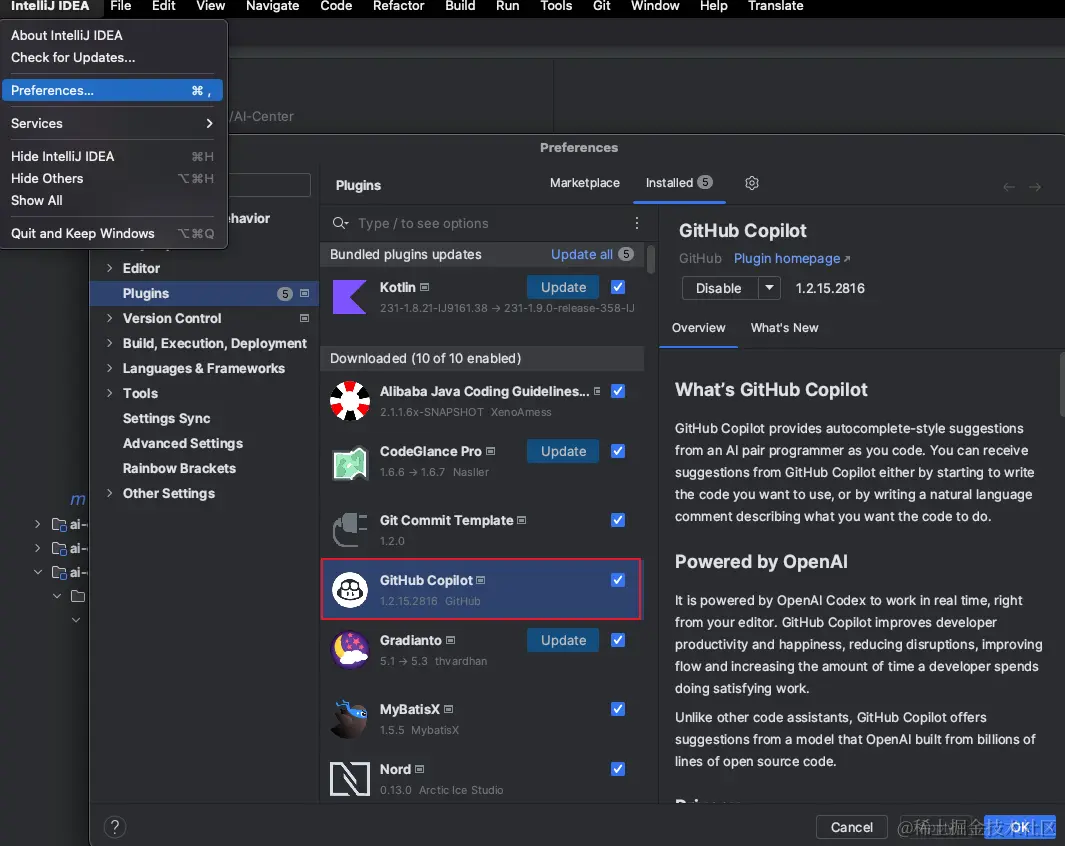Toggle the Gradianto plugin checkbox
Image resolution: width=1065 pixels, height=846 pixels.
[x=618, y=640]
